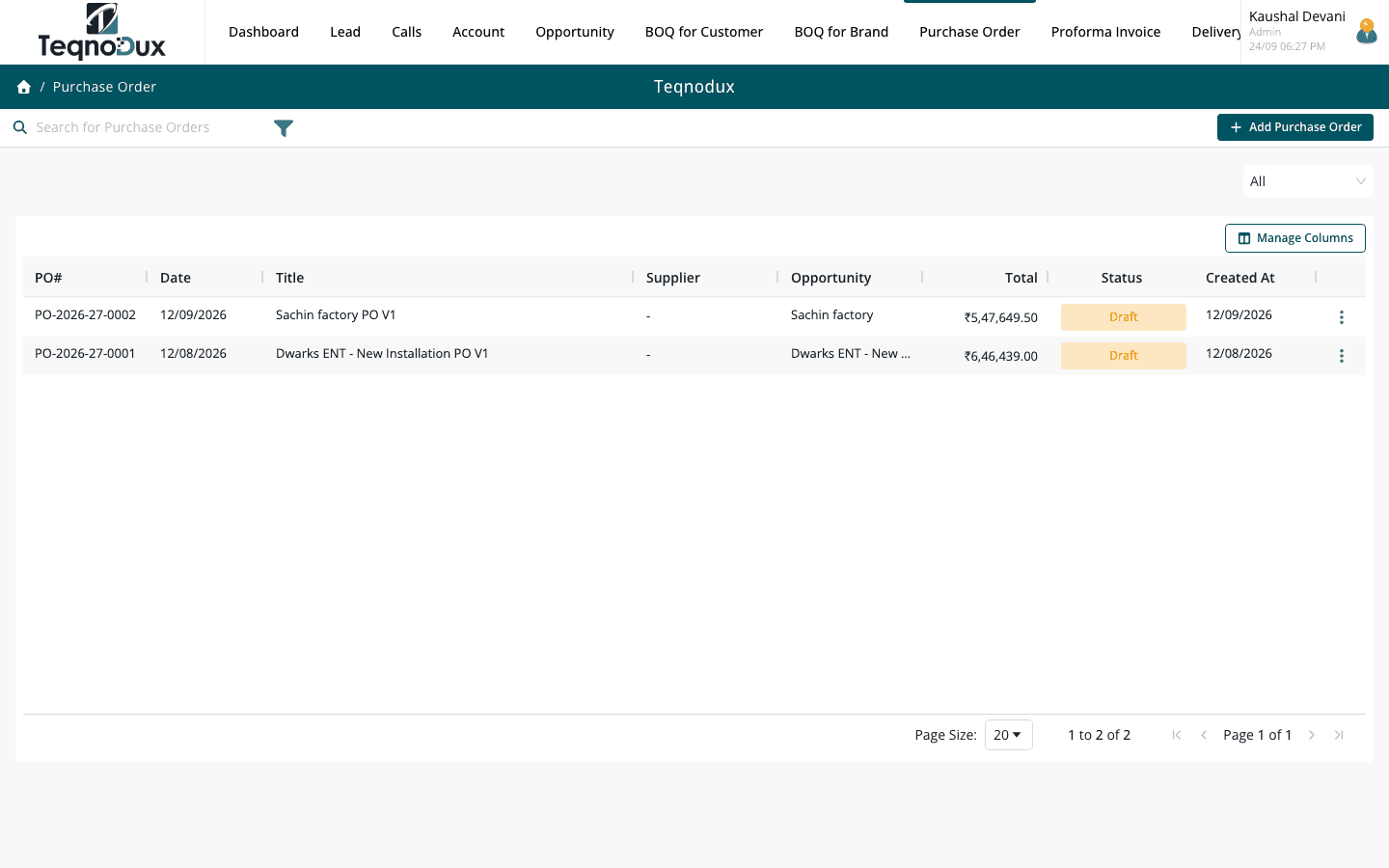Go to first page pagination icon
The image size is (1389, 868).
[1177, 735]
